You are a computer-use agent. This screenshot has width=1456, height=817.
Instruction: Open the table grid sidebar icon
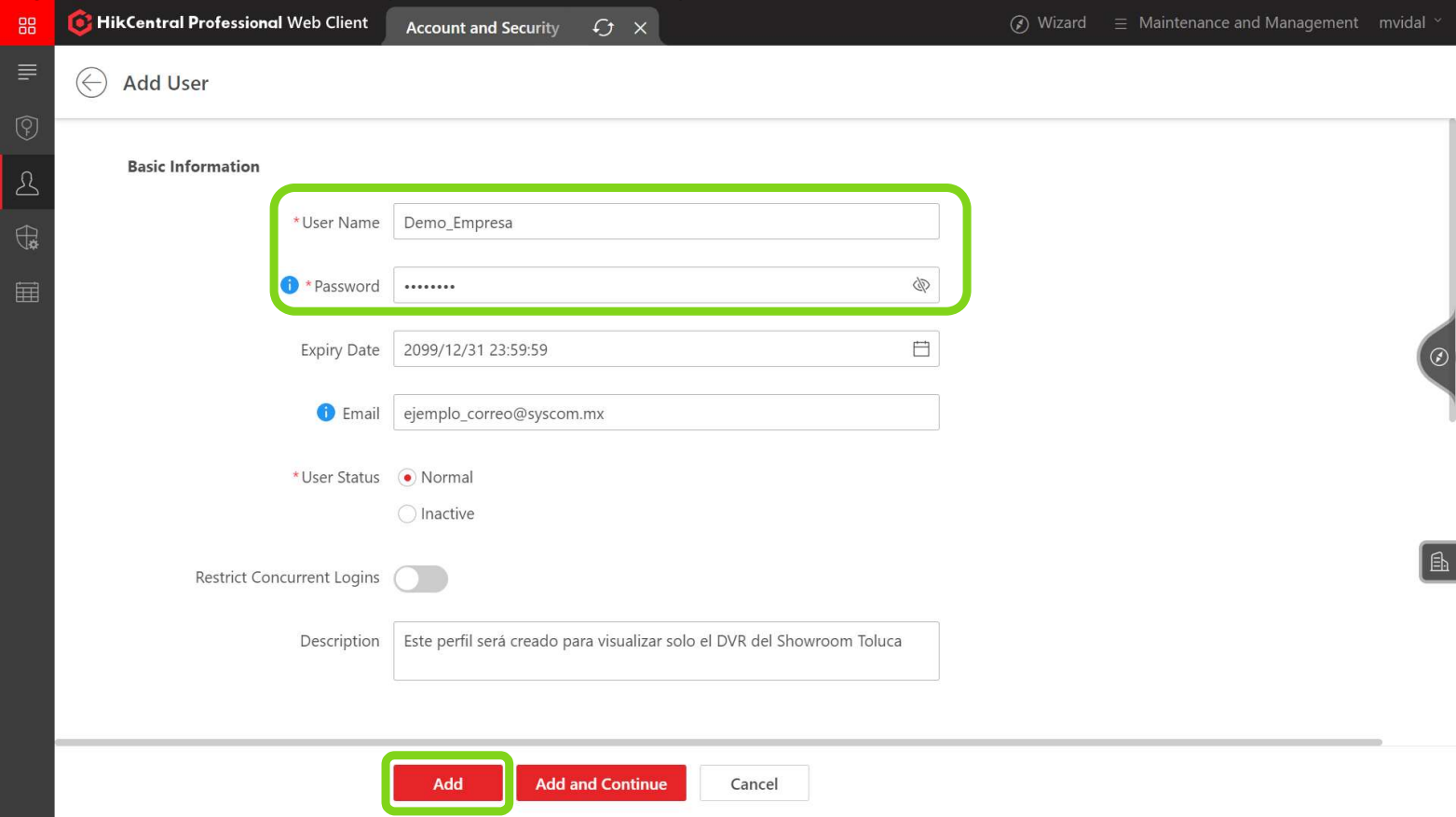click(x=27, y=293)
